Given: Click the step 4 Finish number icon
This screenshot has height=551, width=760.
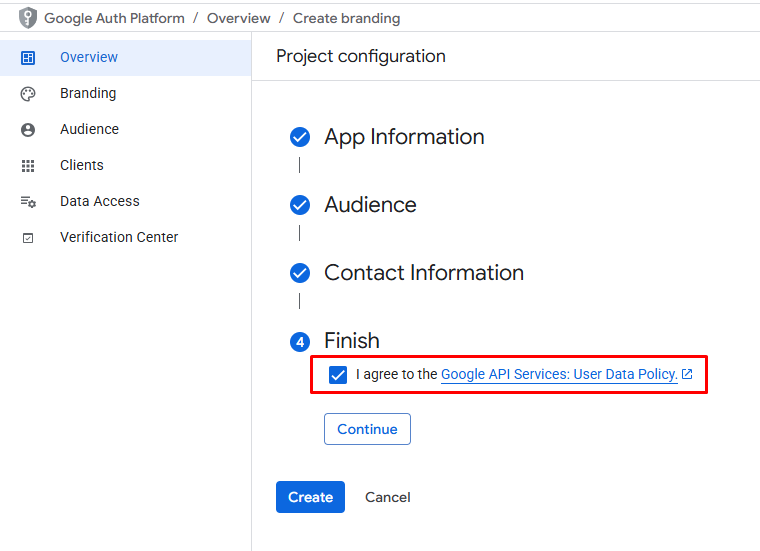Looking at the screenshot, I should pos(300,342).
